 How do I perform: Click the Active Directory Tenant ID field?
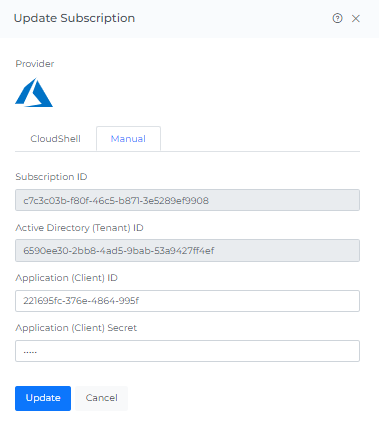coord(187,250)
